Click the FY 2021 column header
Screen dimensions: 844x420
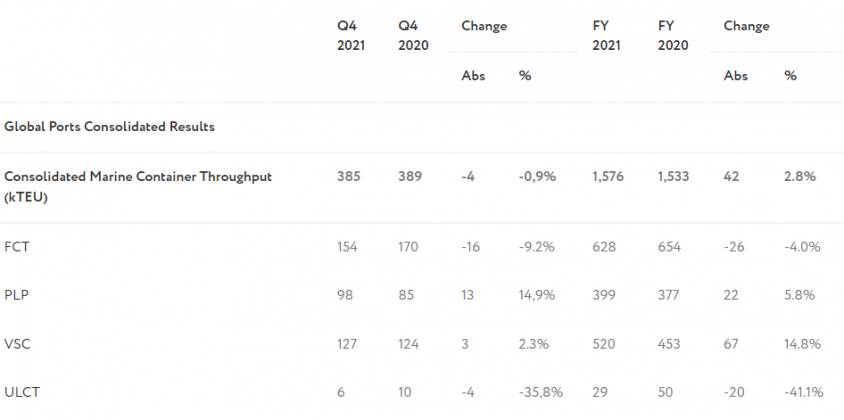[x=606, y=36]
